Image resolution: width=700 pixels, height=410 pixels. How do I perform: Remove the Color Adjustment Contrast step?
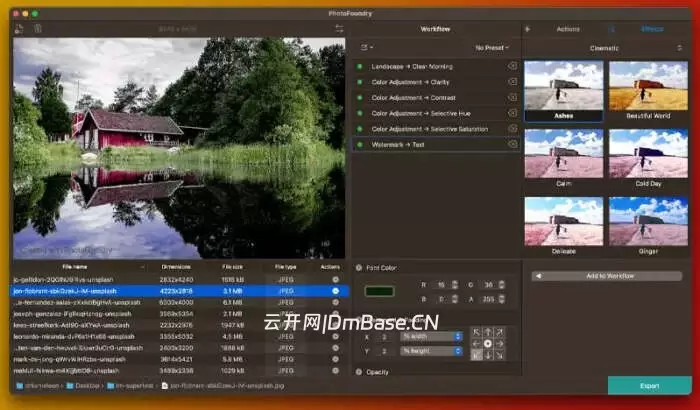tap(512, 97)
